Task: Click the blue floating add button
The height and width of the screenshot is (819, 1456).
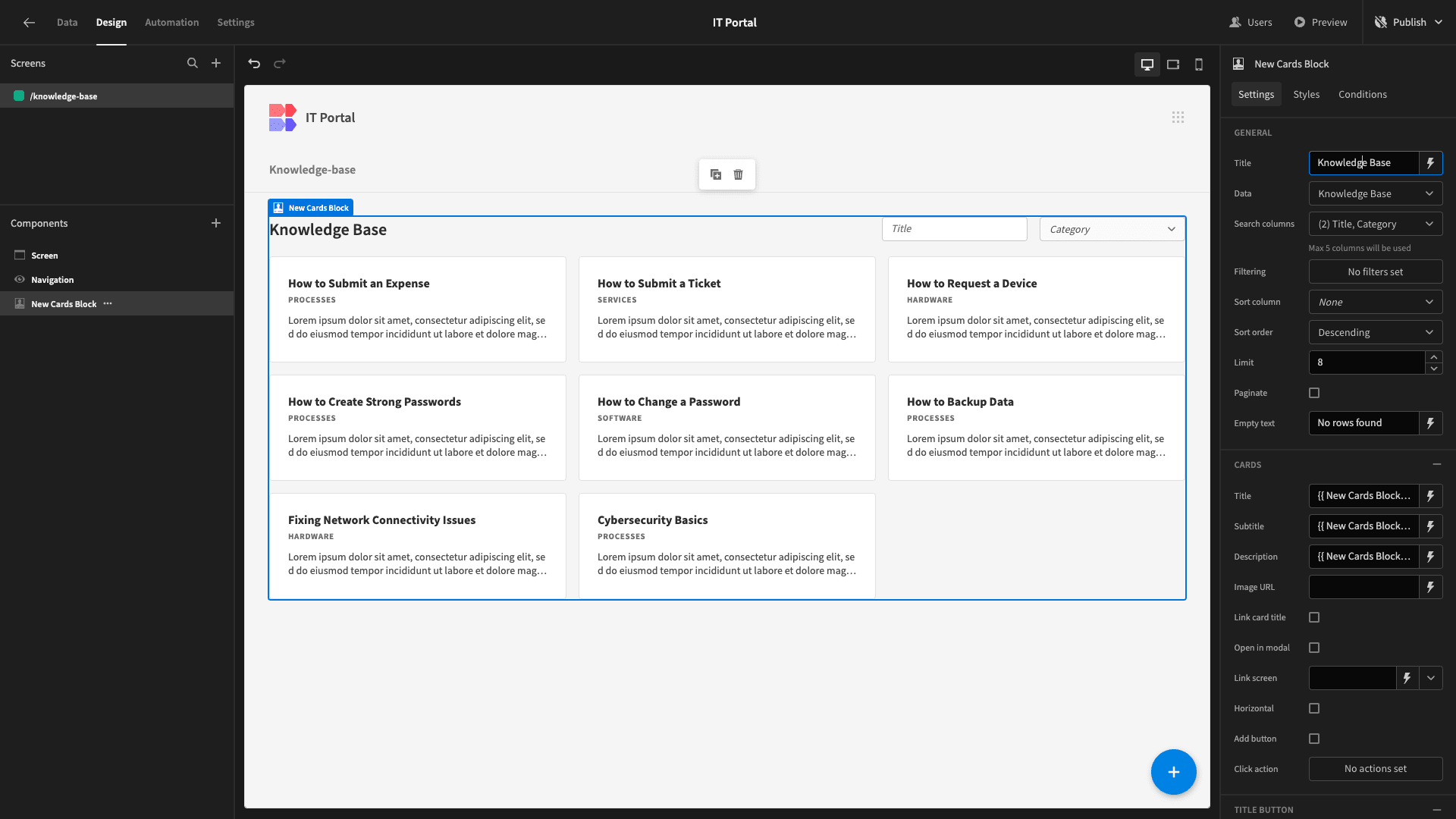Action: 1173,772
